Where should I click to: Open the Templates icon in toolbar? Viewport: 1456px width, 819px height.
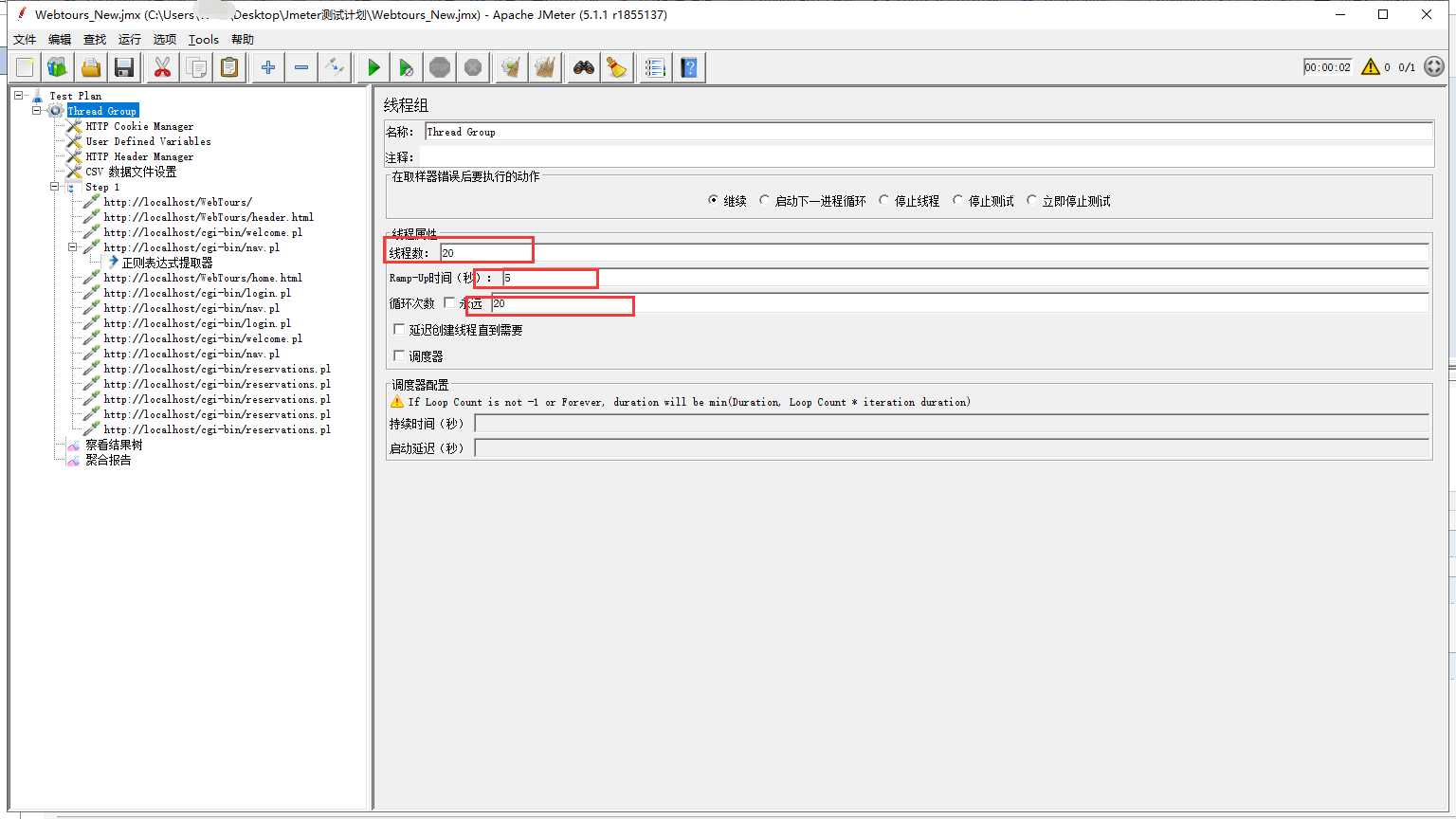(58, 67)
